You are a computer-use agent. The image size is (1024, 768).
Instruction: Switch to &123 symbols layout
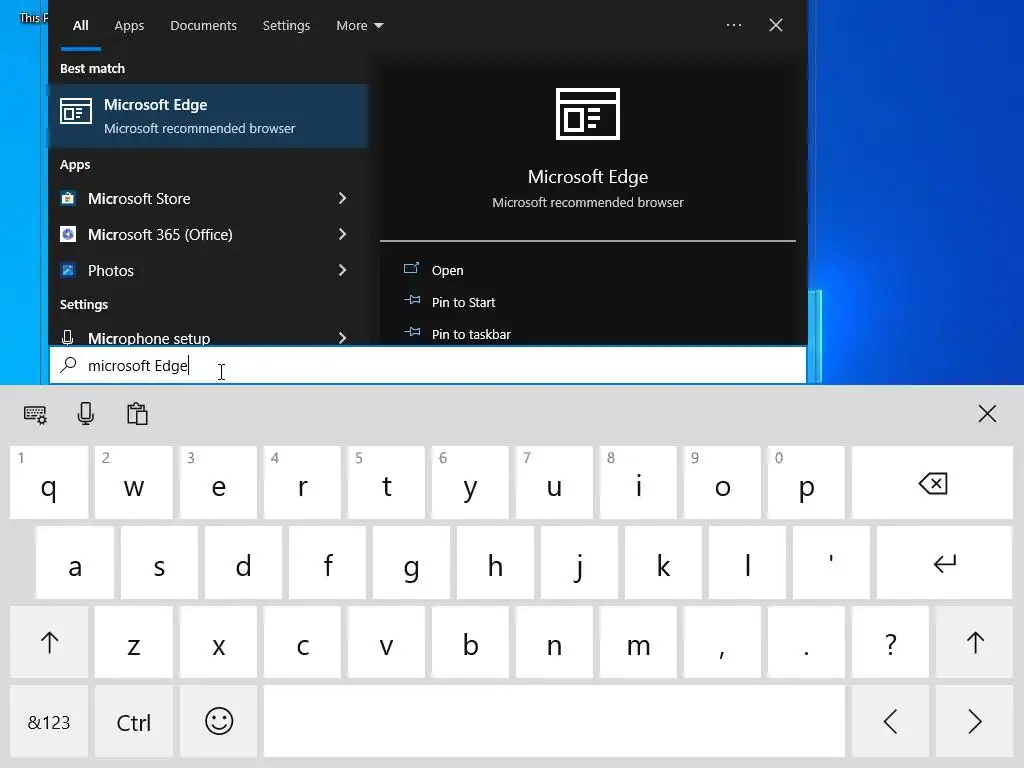[x=49, y=722]
